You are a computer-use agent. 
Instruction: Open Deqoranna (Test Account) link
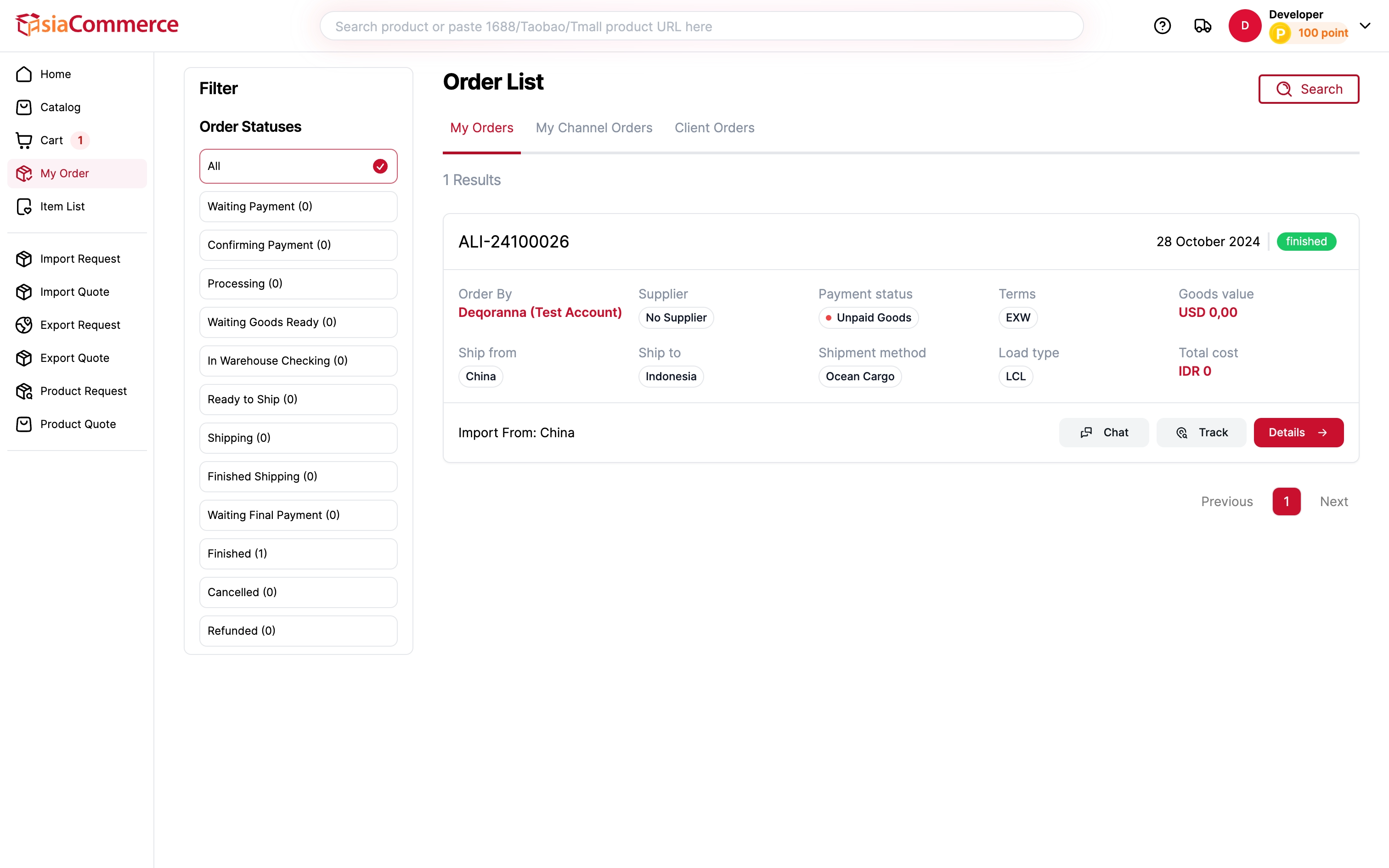coord(540,312)
